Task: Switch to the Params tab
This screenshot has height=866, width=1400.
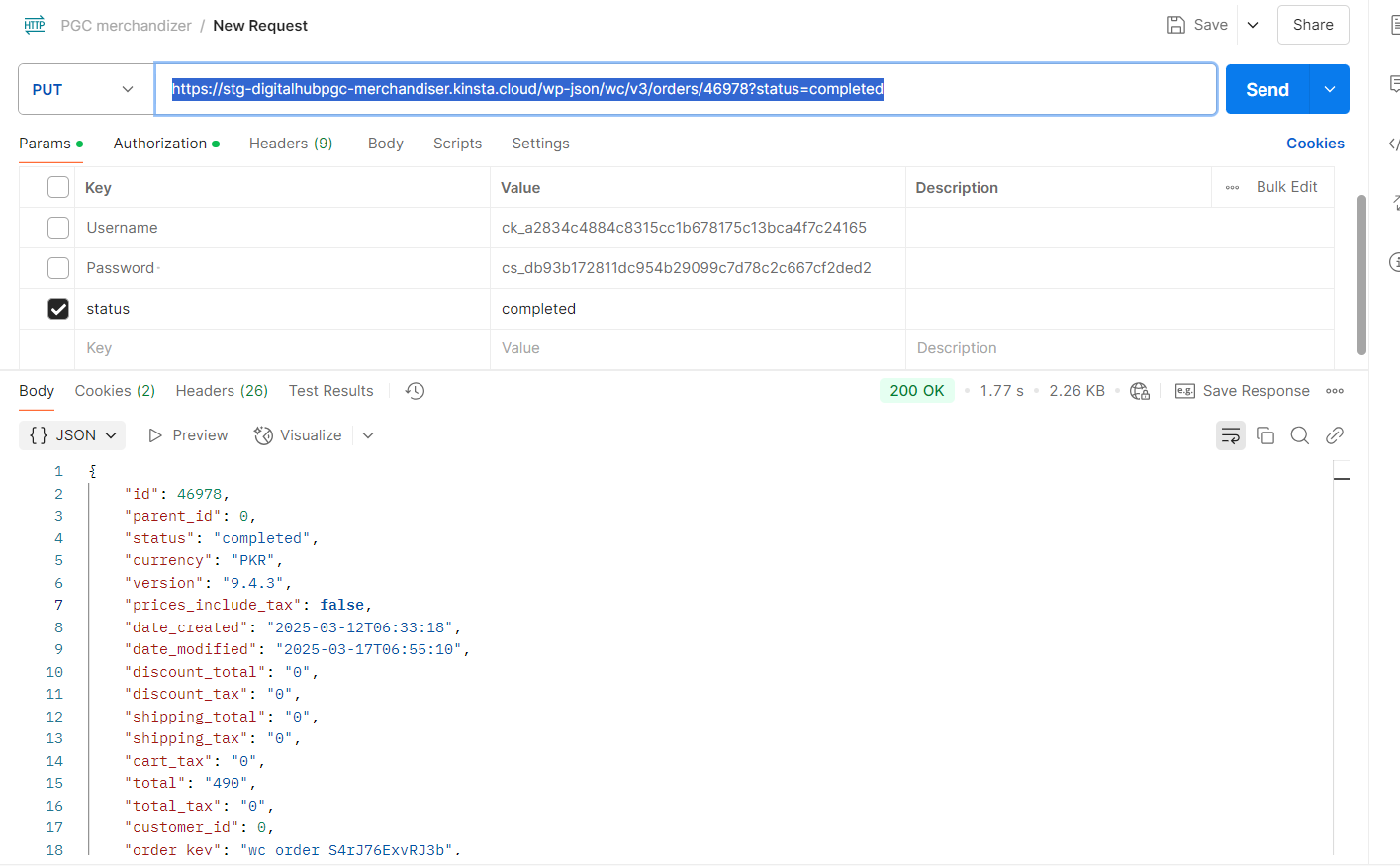Action: tap(50, 144)
